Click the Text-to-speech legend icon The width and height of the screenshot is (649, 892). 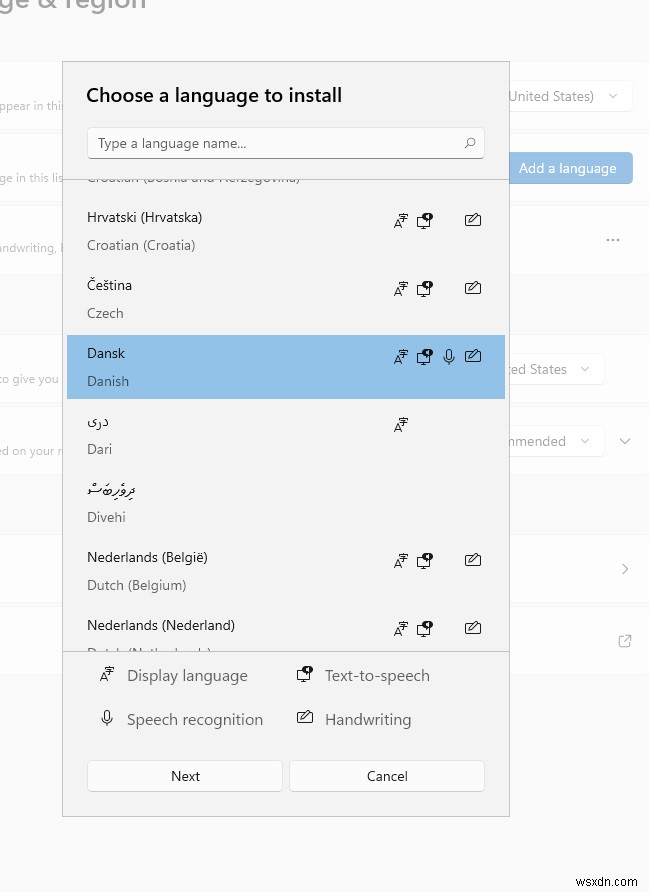pyautogui.click(x=305, y=675)
